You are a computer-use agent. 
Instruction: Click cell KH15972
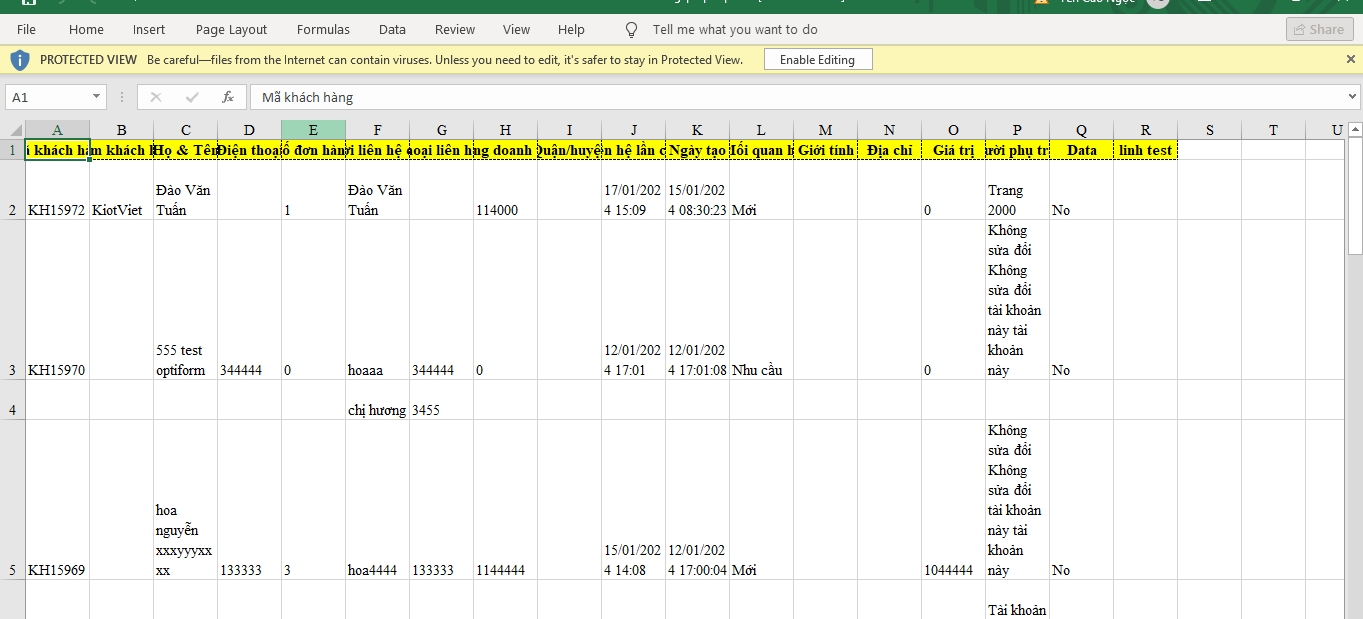coord(57,190)
